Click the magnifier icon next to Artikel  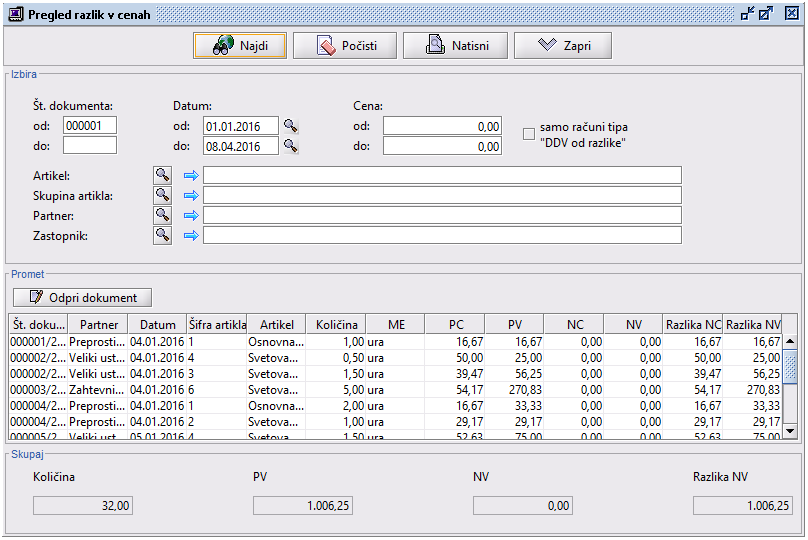coord(162,175)
